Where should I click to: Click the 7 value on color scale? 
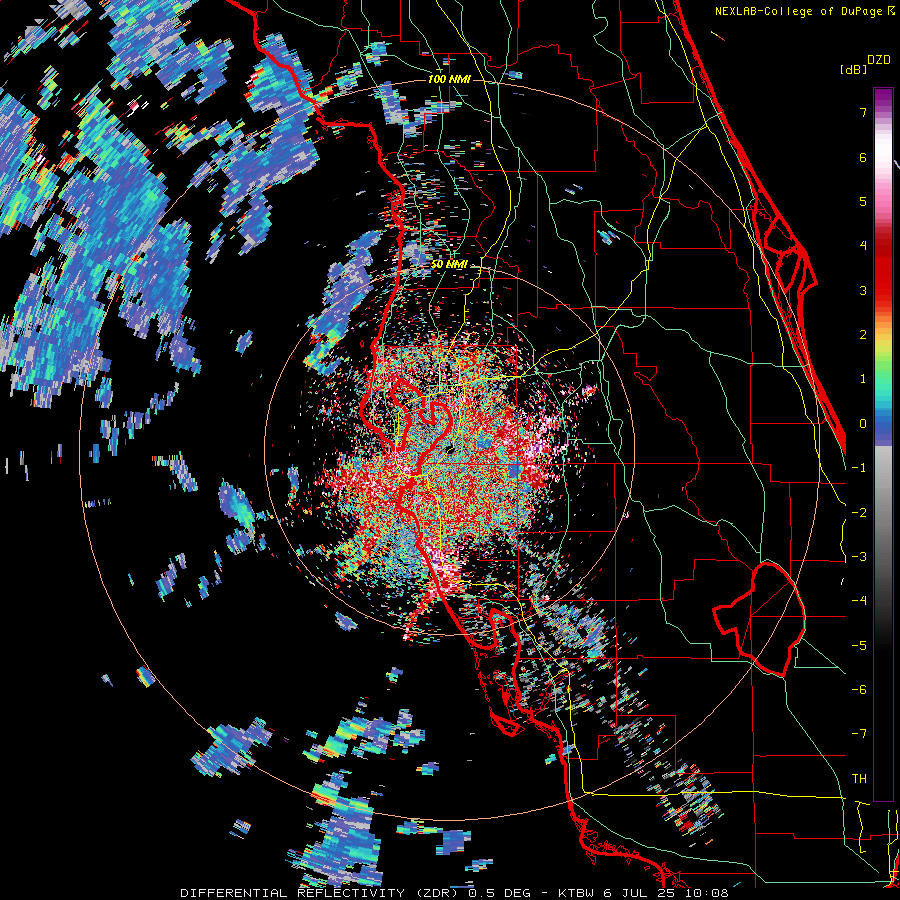click(x=863, y=112)
